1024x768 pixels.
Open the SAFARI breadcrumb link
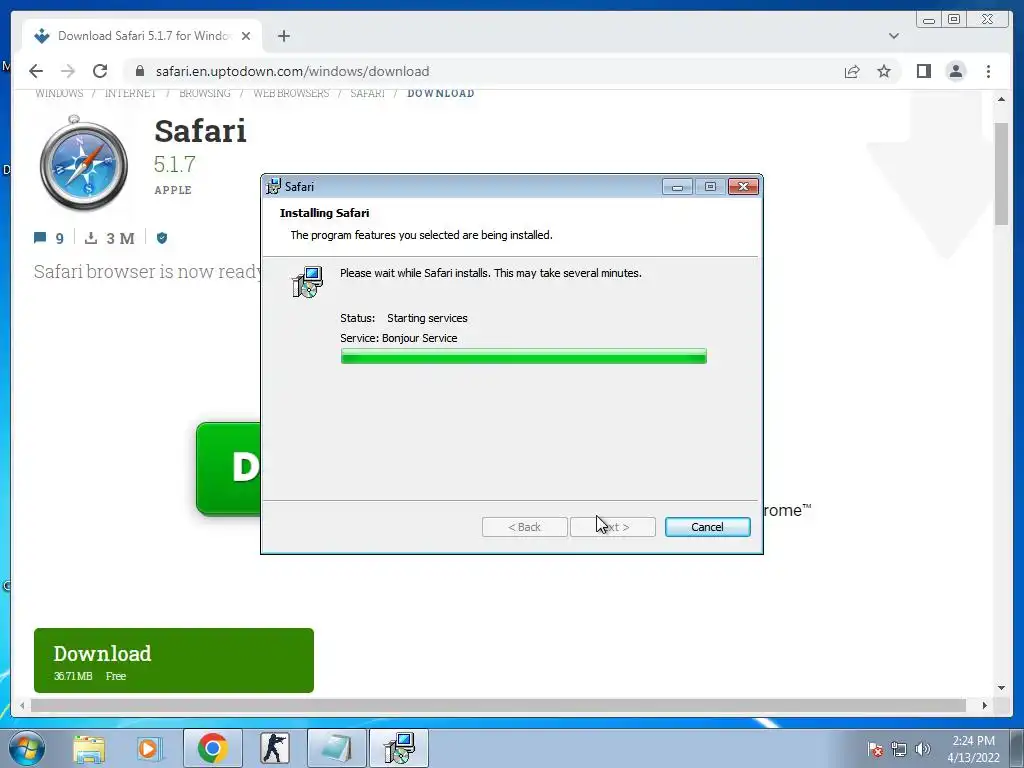368,93
